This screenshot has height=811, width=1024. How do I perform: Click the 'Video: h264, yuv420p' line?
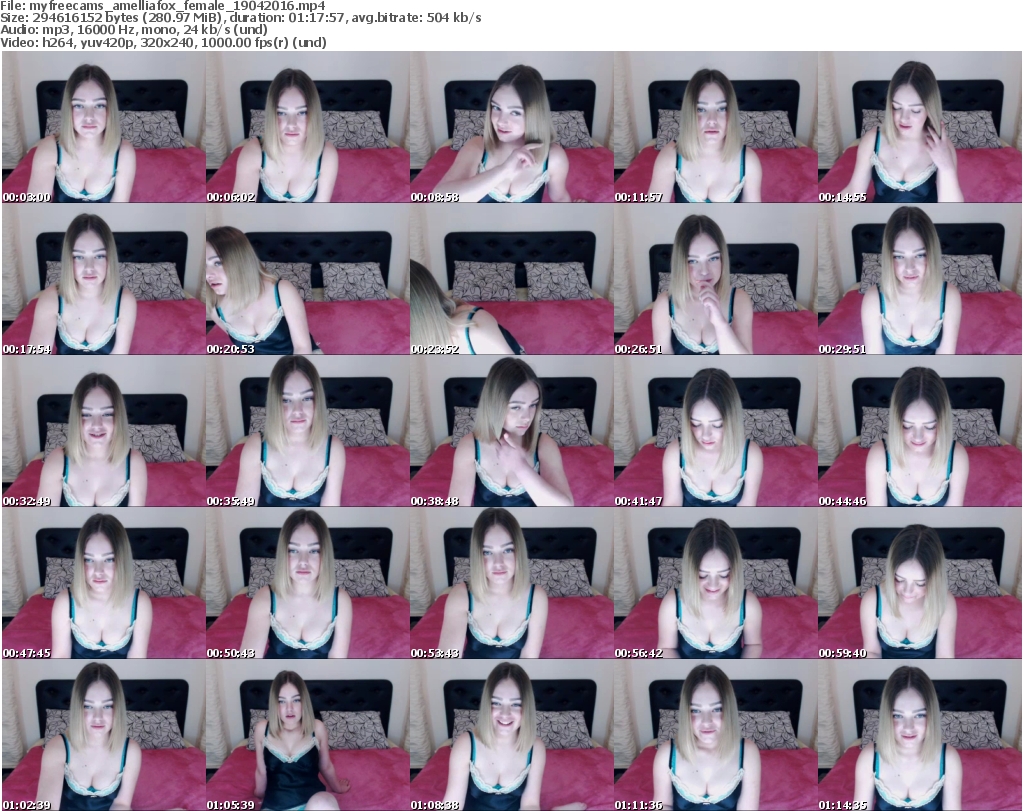(x=163, y=42)
